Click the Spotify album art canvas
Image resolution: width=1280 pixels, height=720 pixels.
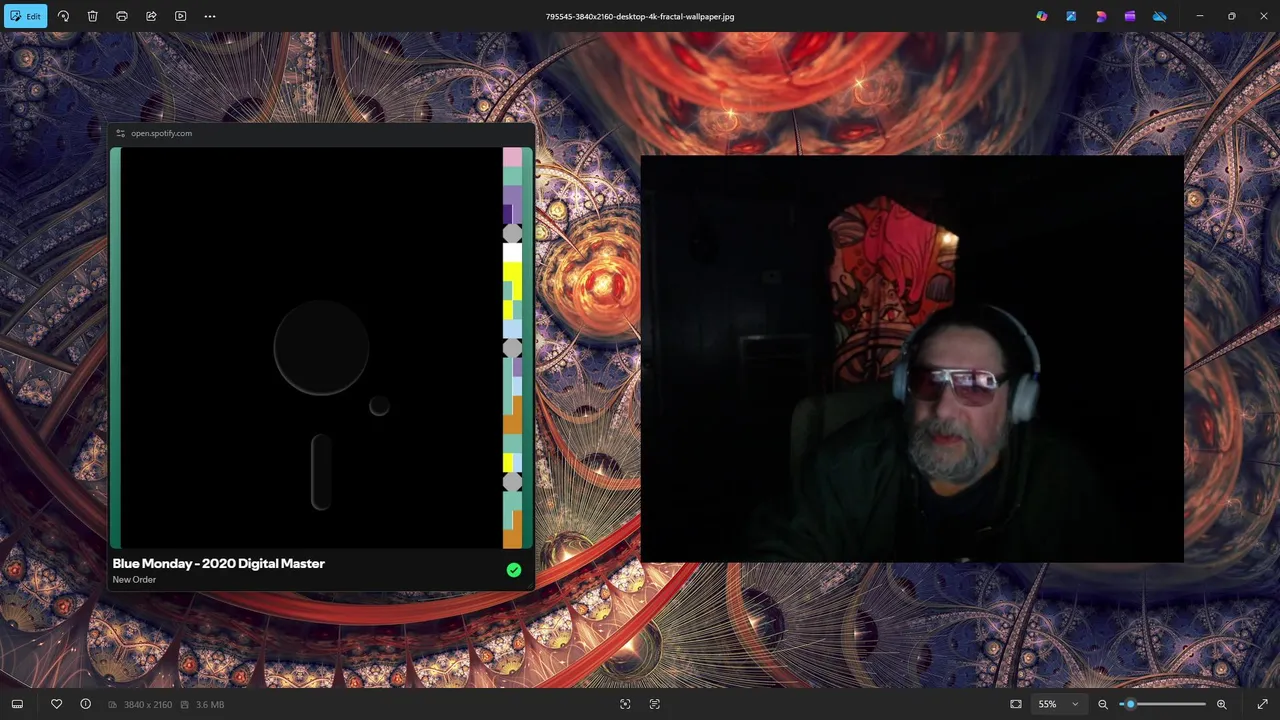click(321, 348)
